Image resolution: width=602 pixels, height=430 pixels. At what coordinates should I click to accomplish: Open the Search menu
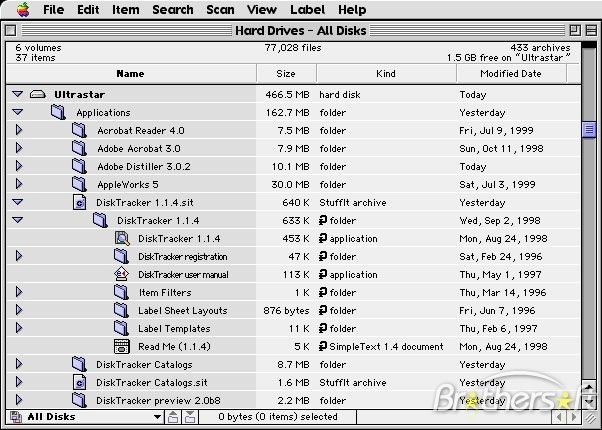173,10
